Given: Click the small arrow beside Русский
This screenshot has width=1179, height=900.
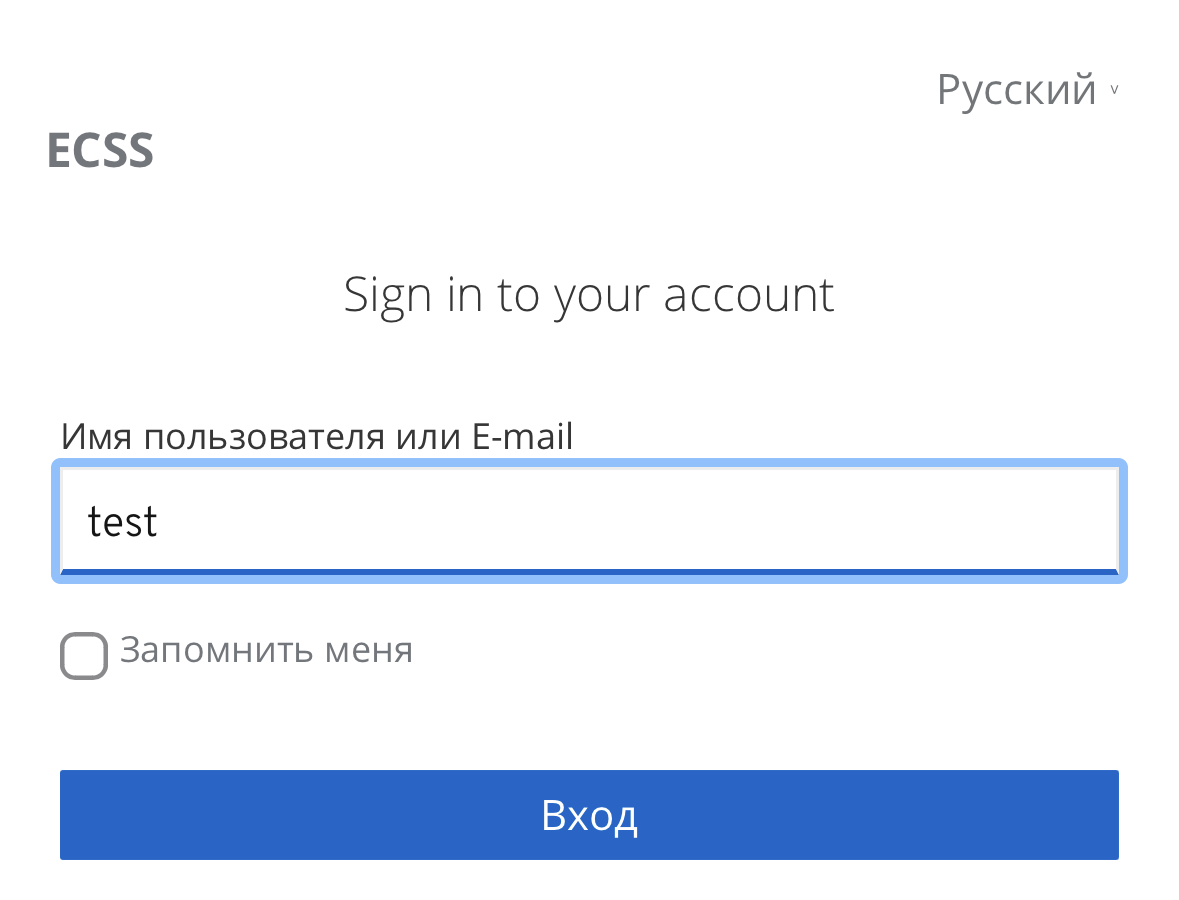Looking at the screenshot, I should pos(1114,91).
